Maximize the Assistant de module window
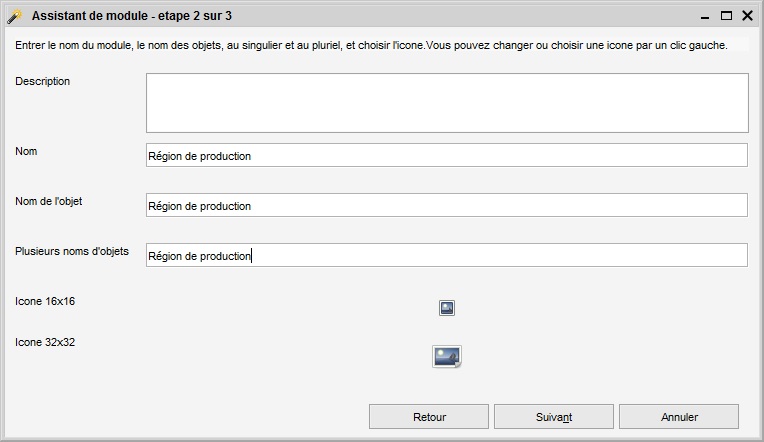This screenshot has height=442, width=764. click(726, 16)
